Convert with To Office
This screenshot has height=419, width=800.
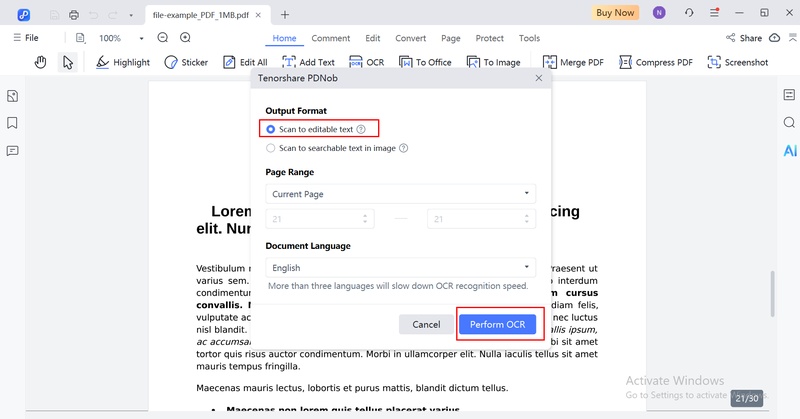425,62
